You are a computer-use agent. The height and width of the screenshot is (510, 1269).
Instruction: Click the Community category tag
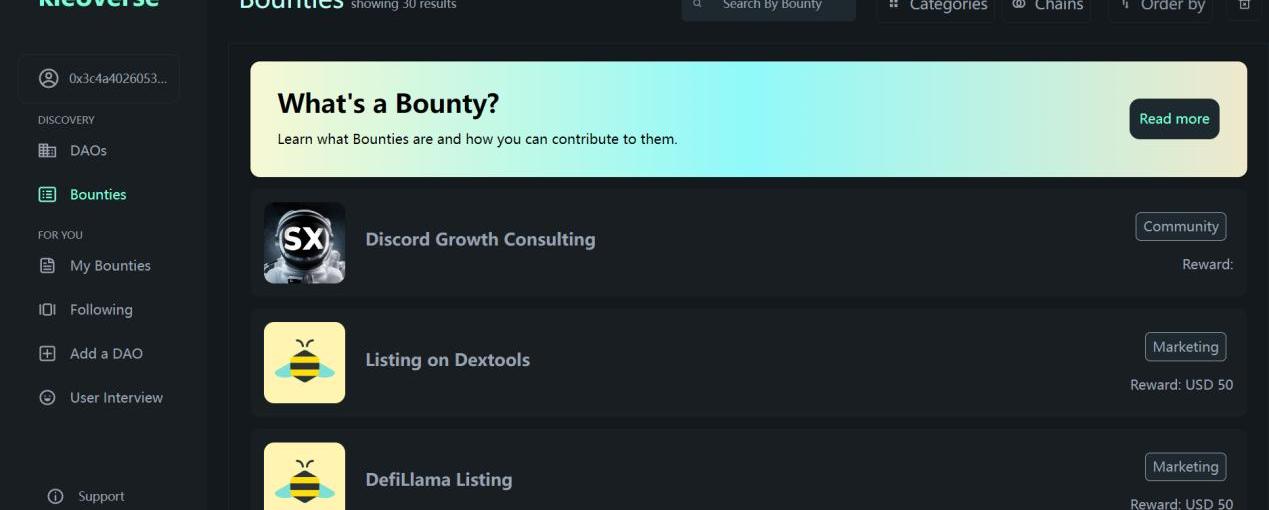tap(1180, 227)
